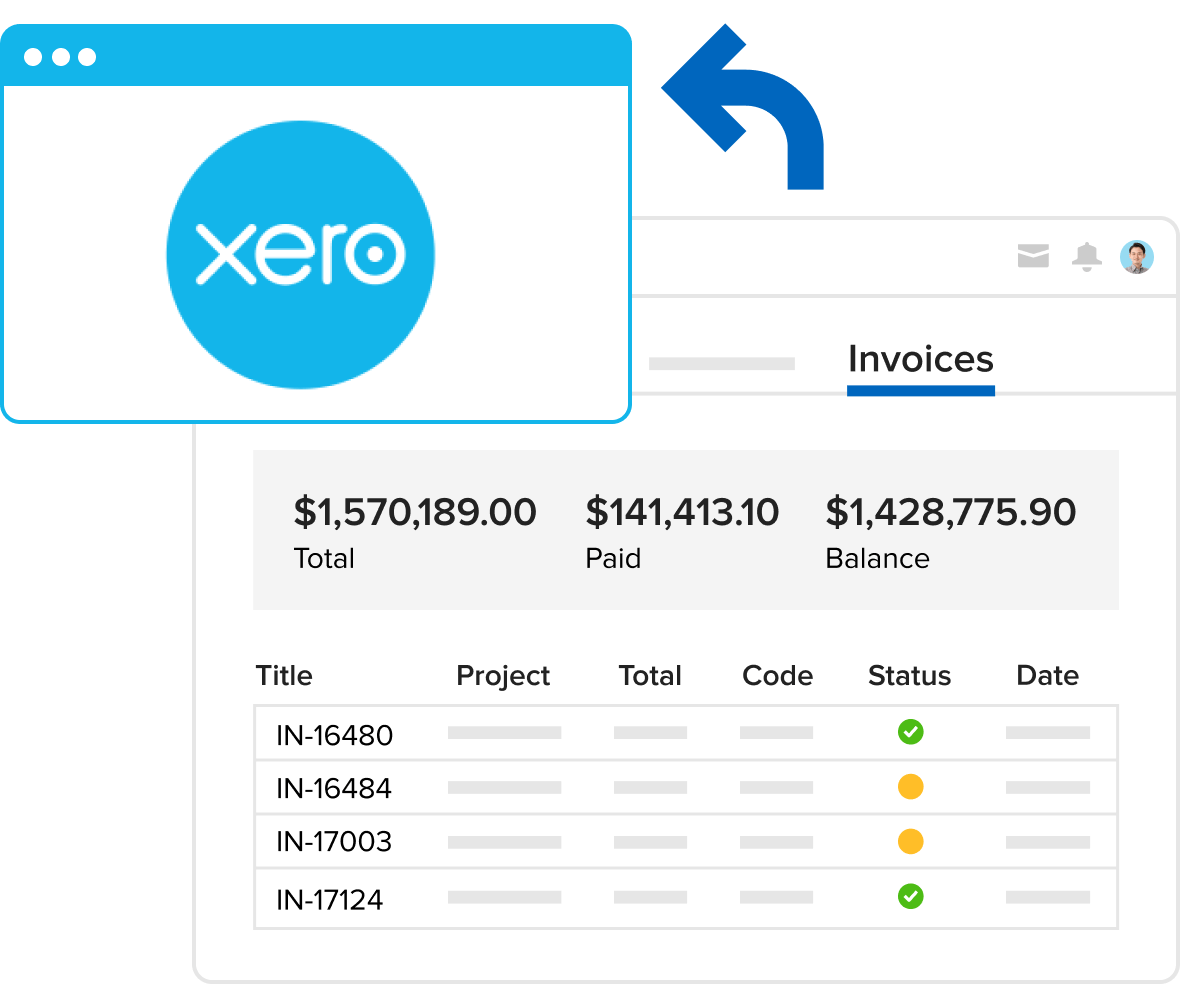Click green status icon for IN-17124
Viewport: 1180px width, 984px height.
[911, 896]
